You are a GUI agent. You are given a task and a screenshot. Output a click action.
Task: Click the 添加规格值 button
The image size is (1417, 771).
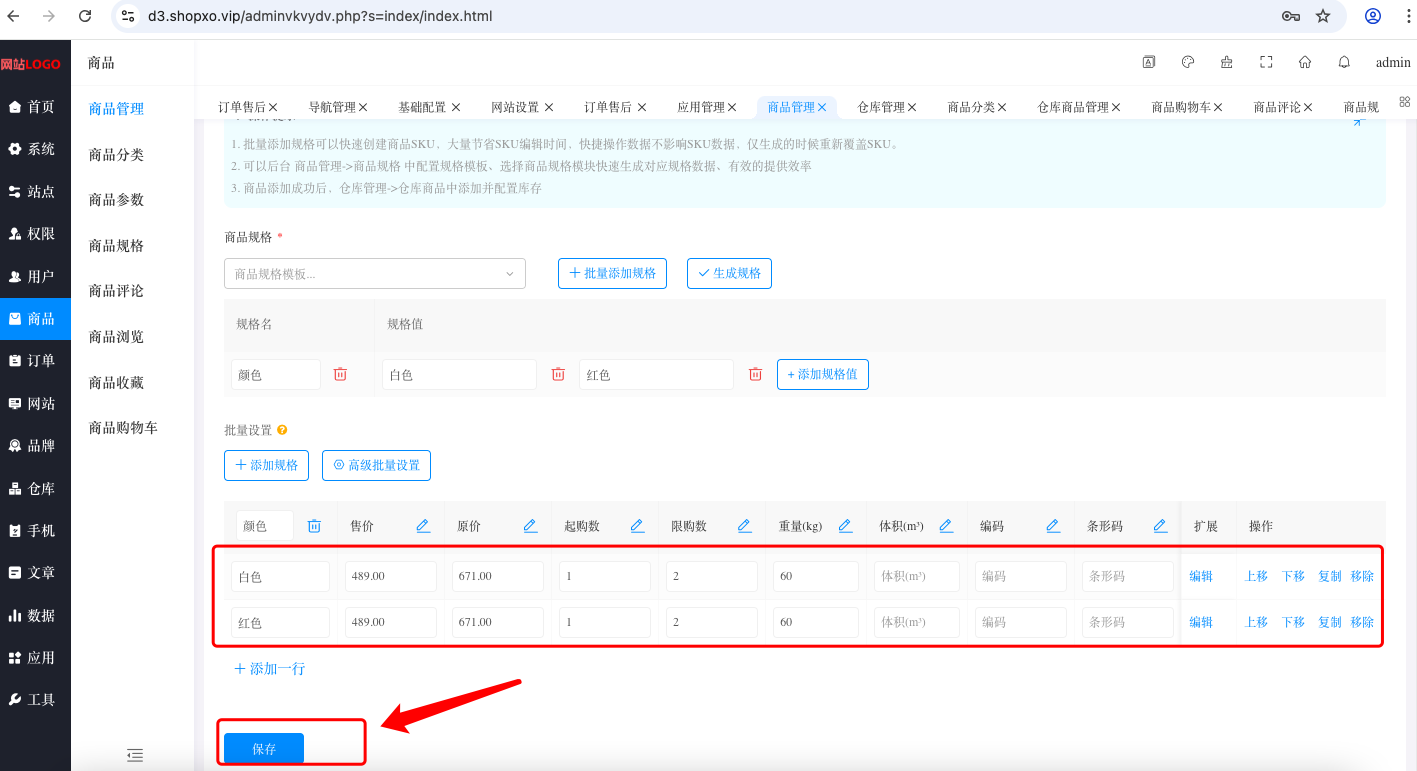[x=823, y=374]
